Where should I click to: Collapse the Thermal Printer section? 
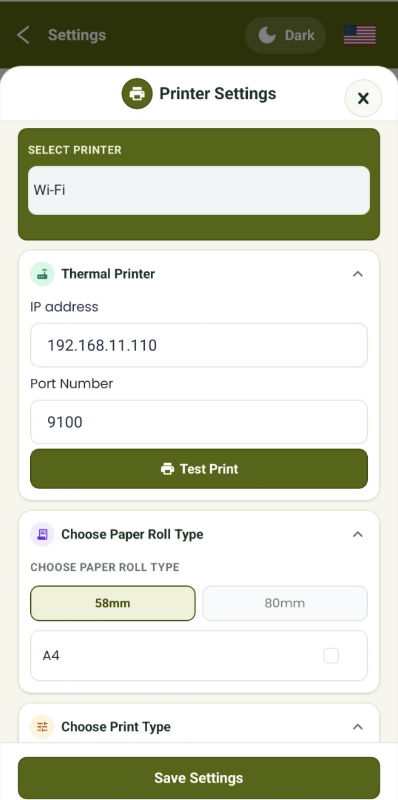tap(358, 274)
